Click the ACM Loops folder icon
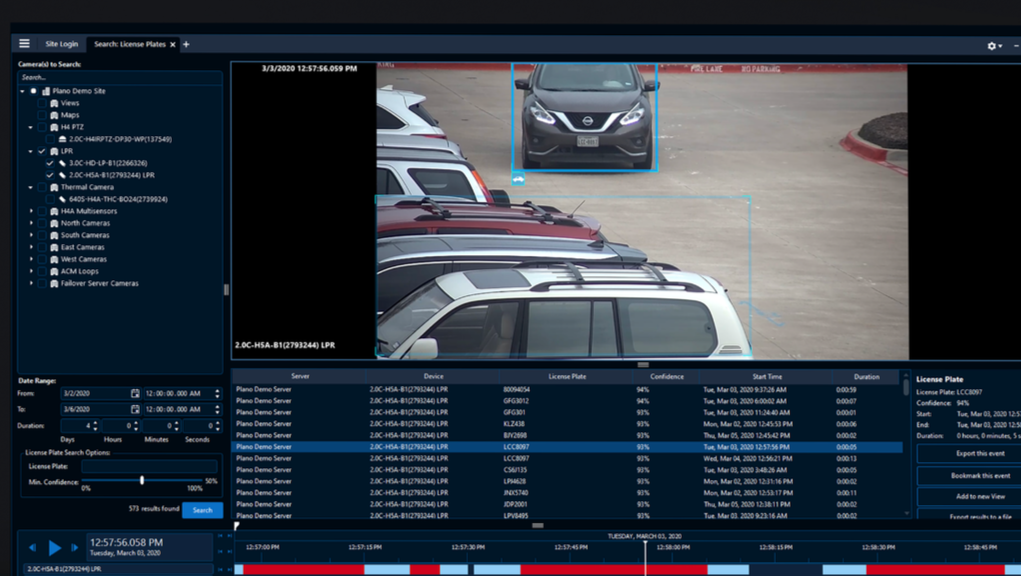 click(x=55, y=271)
